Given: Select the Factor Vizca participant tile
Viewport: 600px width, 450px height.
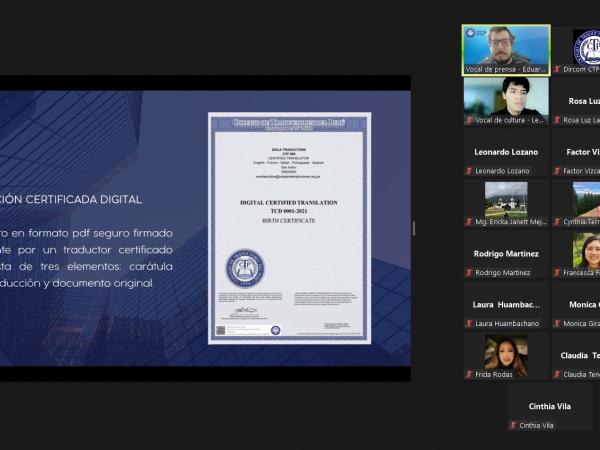Looking at the screenshot, I should pyautogui.click(x=576, y=152).
